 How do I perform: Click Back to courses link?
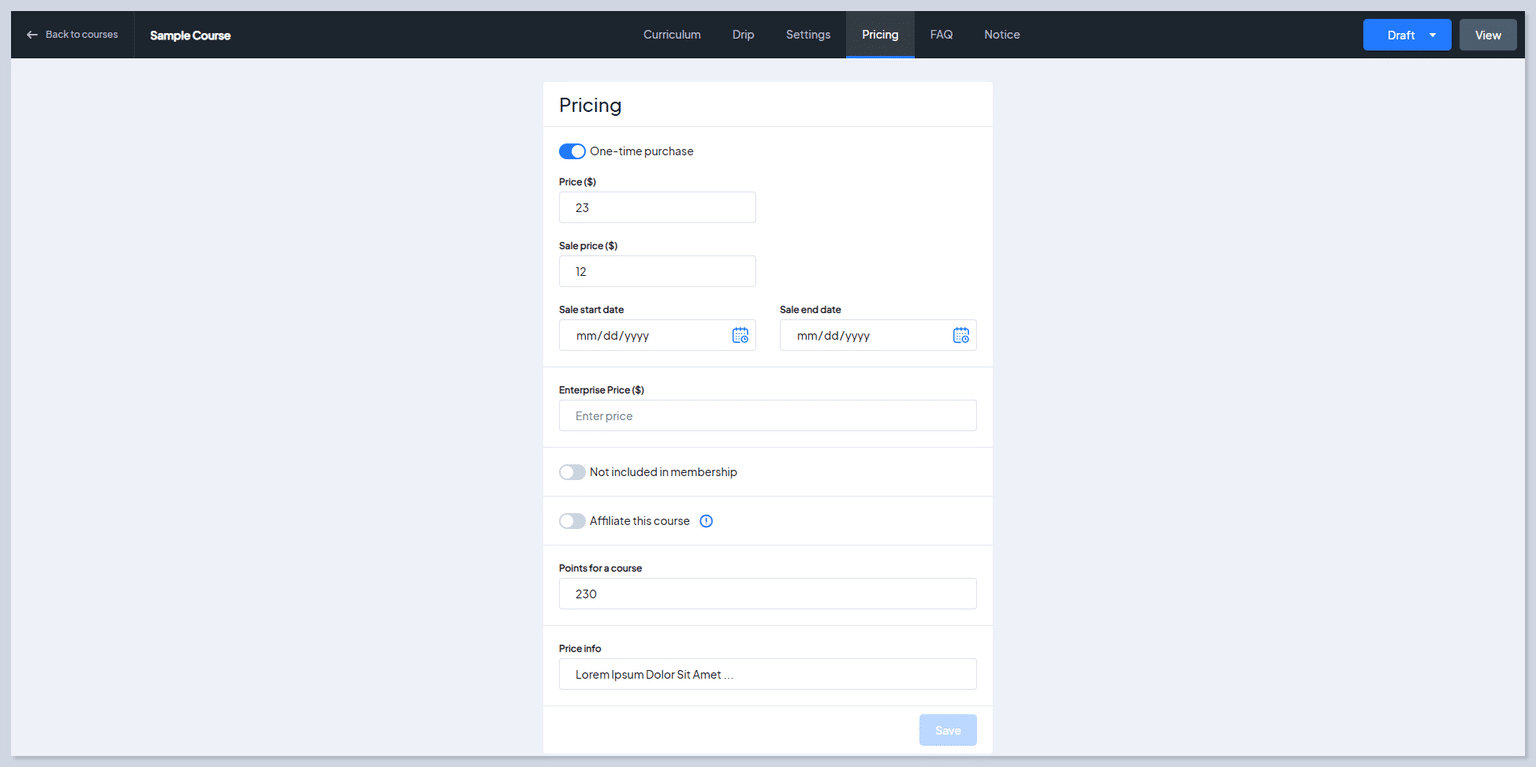point(80,34)
